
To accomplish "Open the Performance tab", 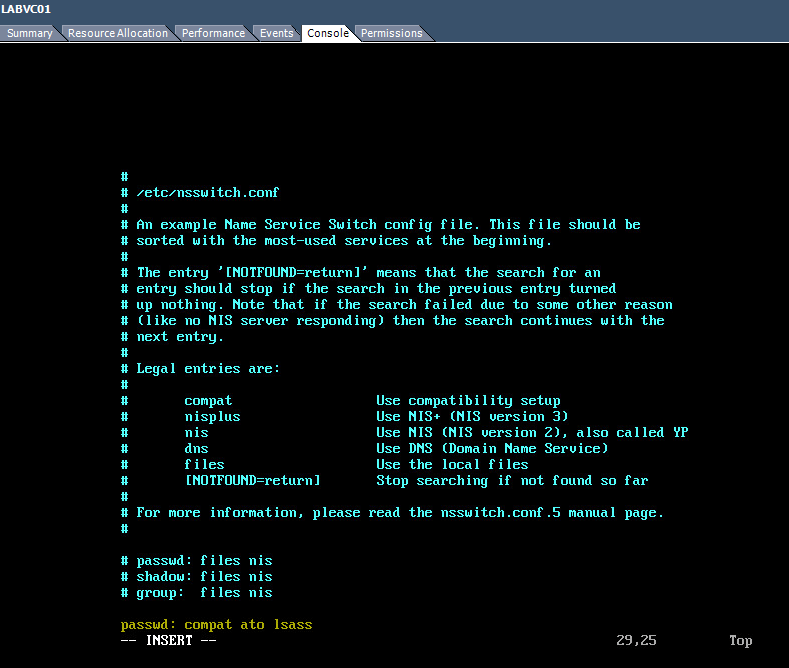I will [213, 33].
